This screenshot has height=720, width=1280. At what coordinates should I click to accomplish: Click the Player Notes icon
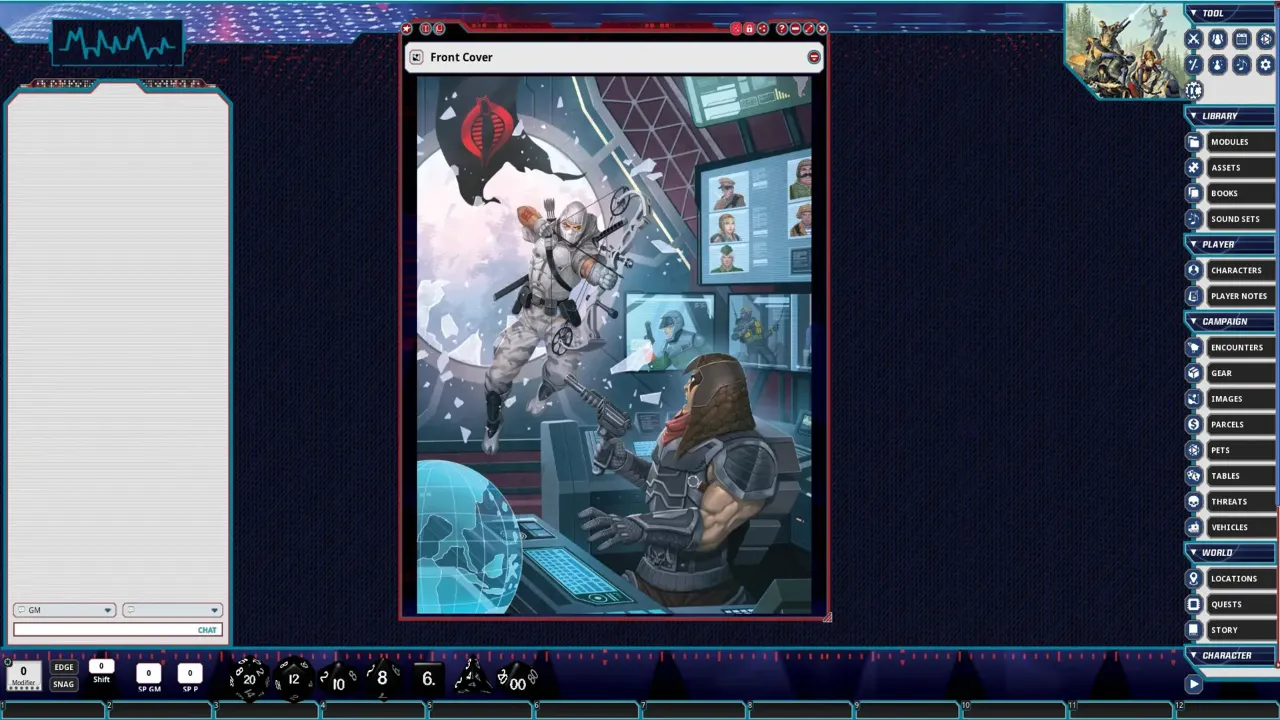click(1193, 296)
